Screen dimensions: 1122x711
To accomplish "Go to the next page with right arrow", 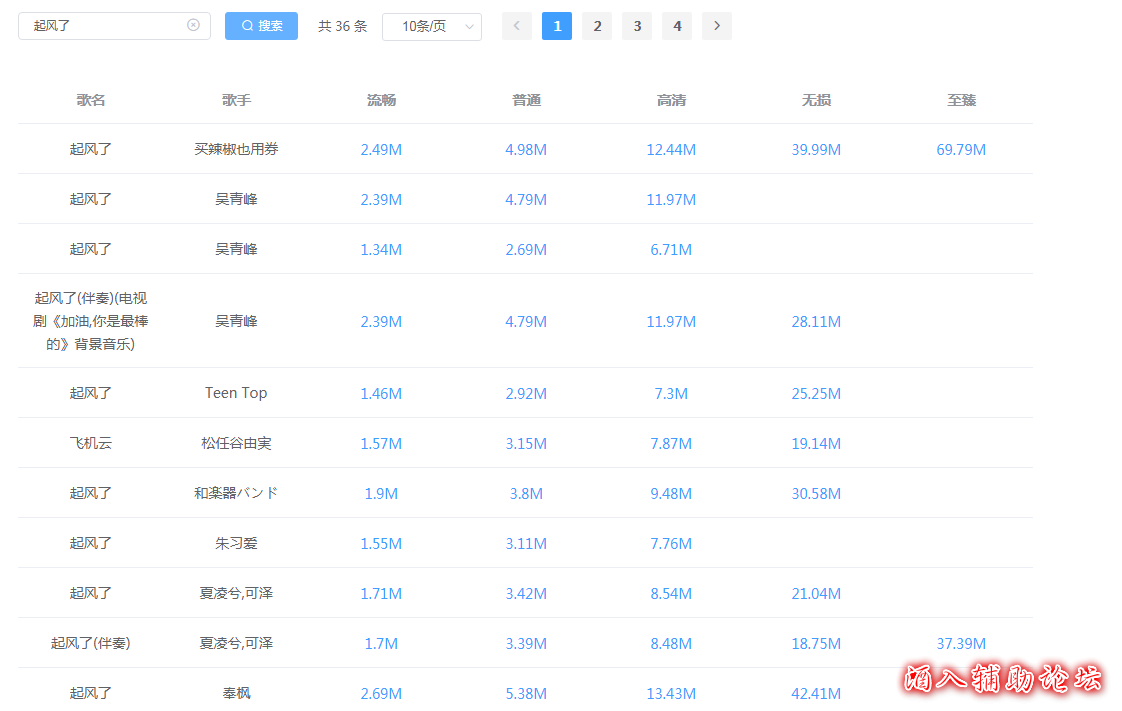I will coord(716,26).
